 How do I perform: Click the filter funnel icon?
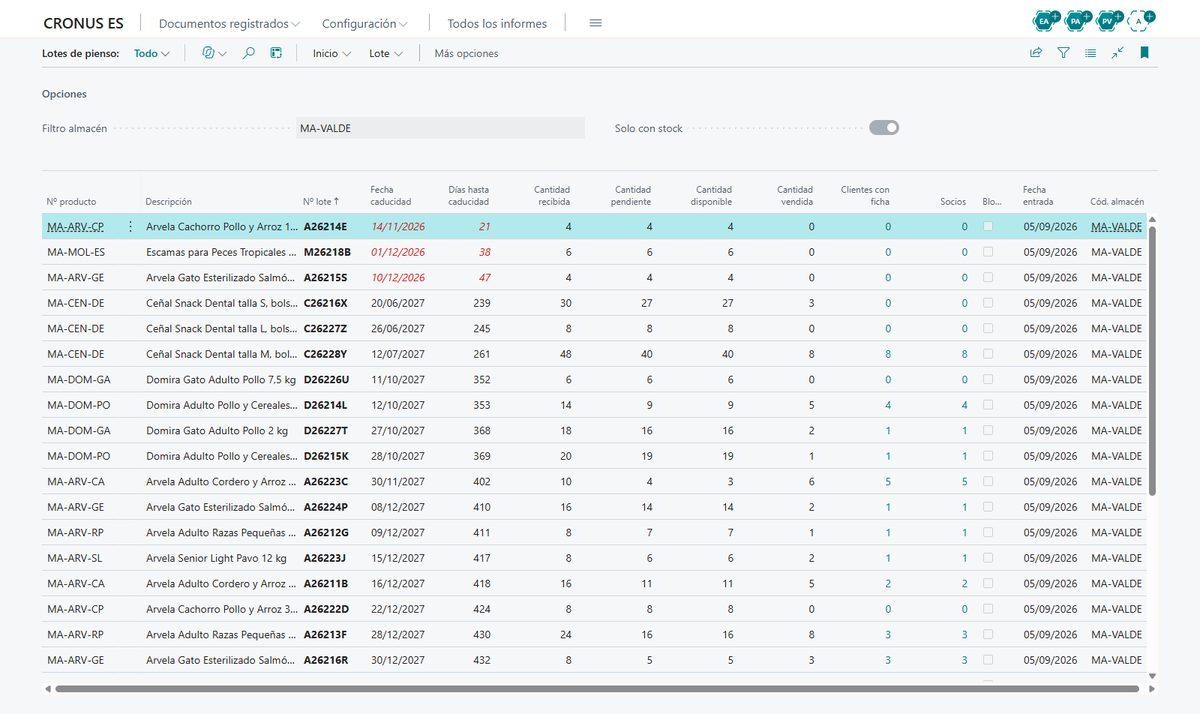1063,53
